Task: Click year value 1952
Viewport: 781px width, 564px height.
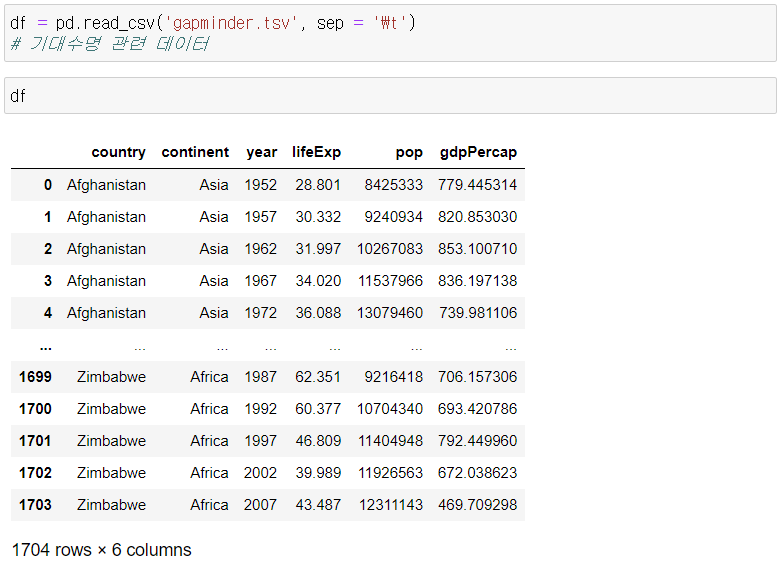Action: click(x=260, y=185)
